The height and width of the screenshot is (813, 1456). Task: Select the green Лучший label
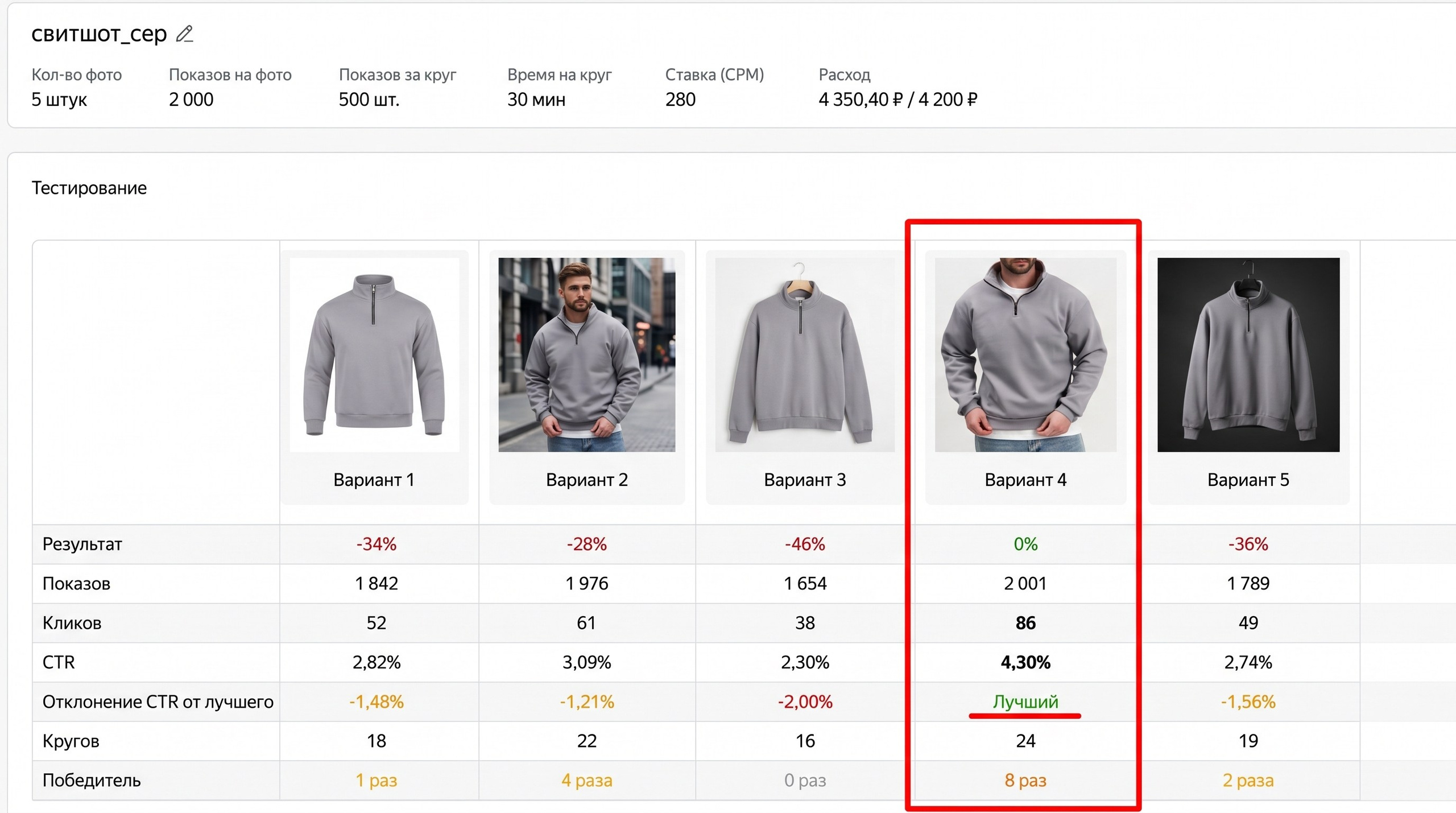pos(1025,701)
